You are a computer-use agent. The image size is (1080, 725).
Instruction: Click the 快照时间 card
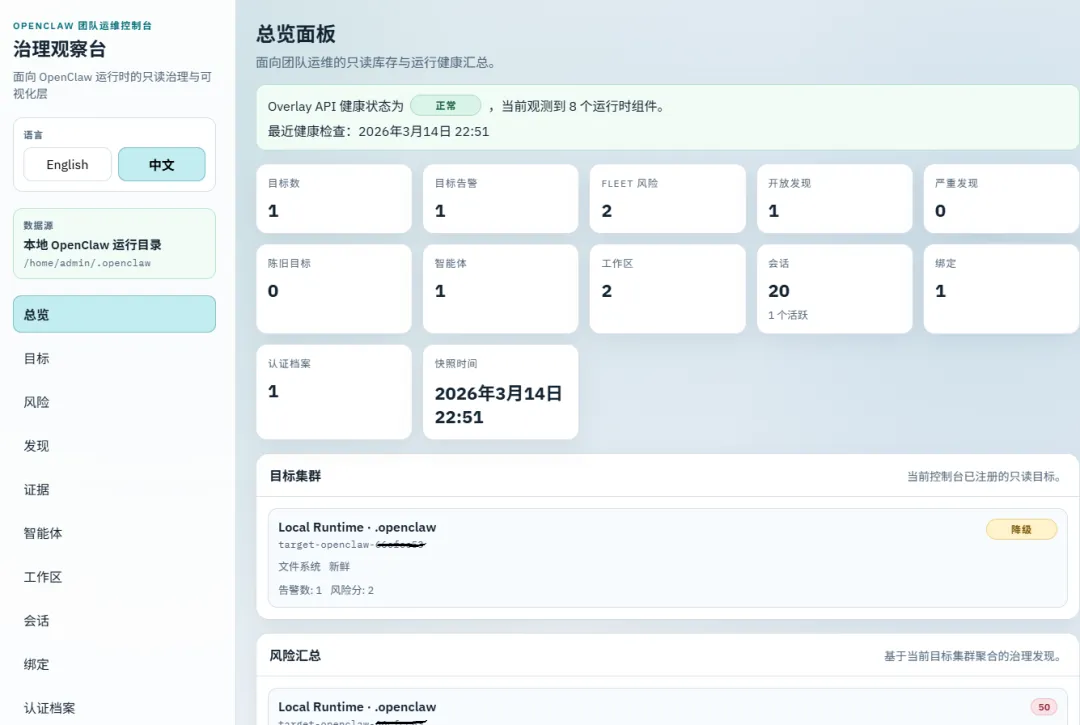pyautogui.click(x=501, y=392)
